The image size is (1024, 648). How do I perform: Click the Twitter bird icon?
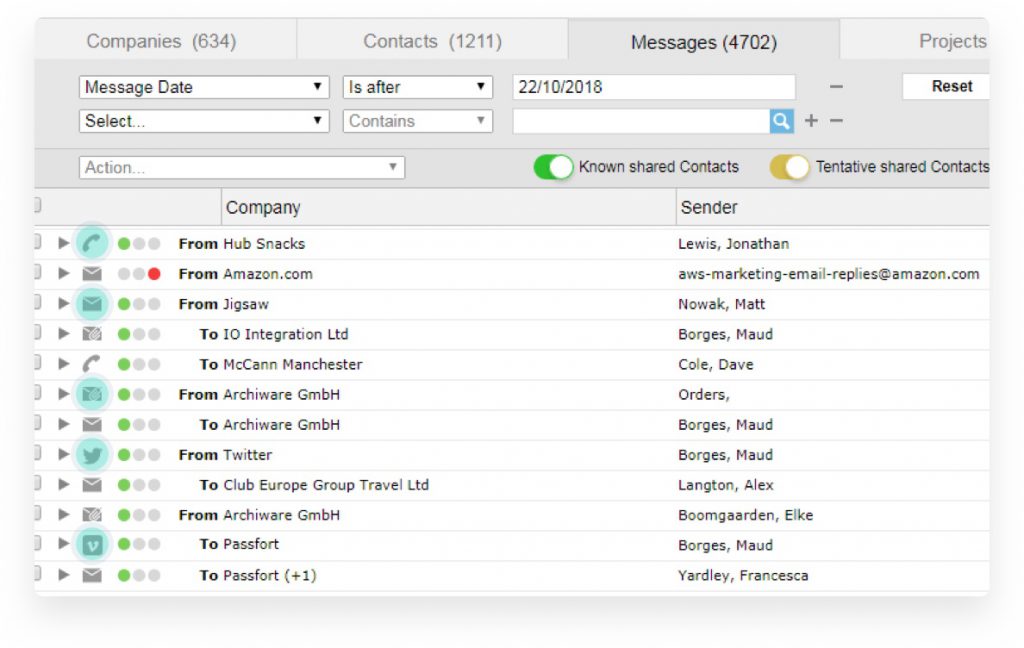(92, 455)
